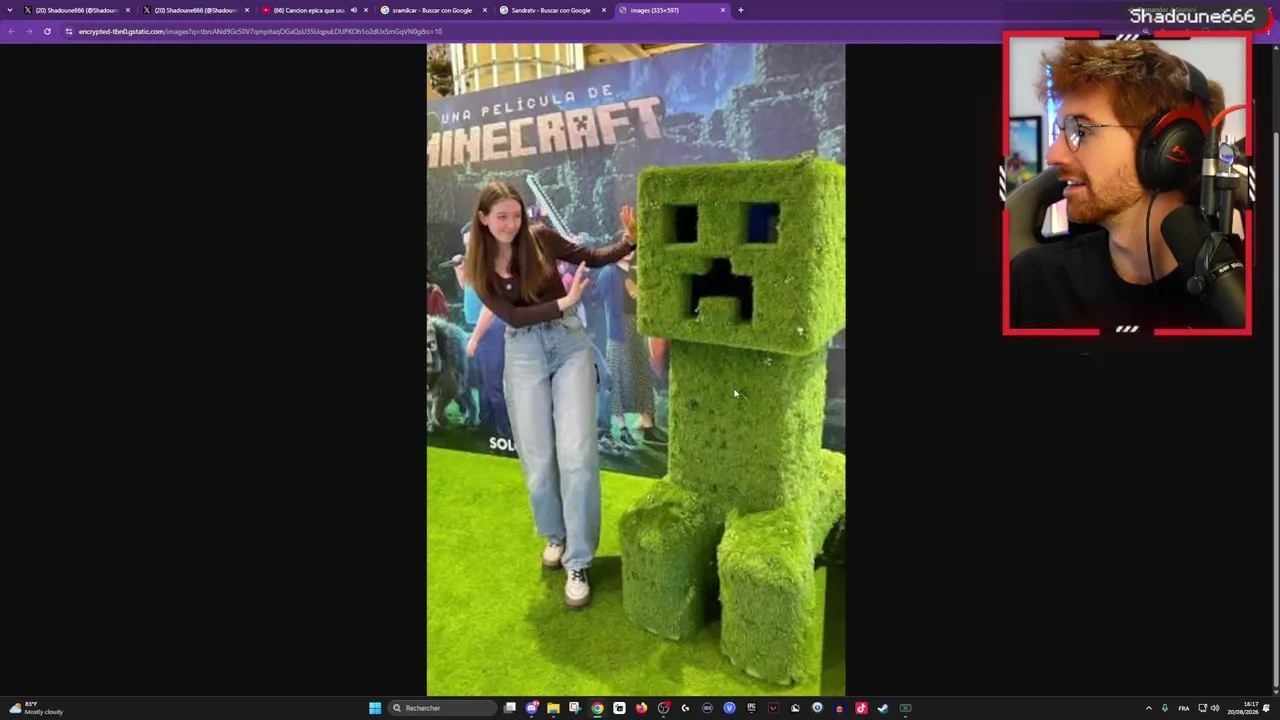Switch to the Sandratv Google search tab
This screenshot has width=1280, height=720.
pos(551,10)
